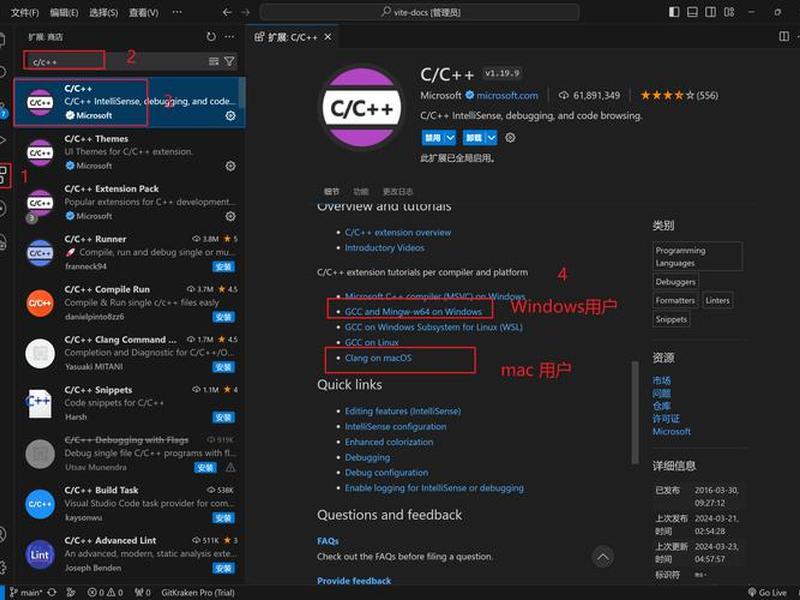Image resolution: width=800 pixels, height=600 pixels.
Task: Go back with navigation arrow
Action: click(x=227, y=12)
